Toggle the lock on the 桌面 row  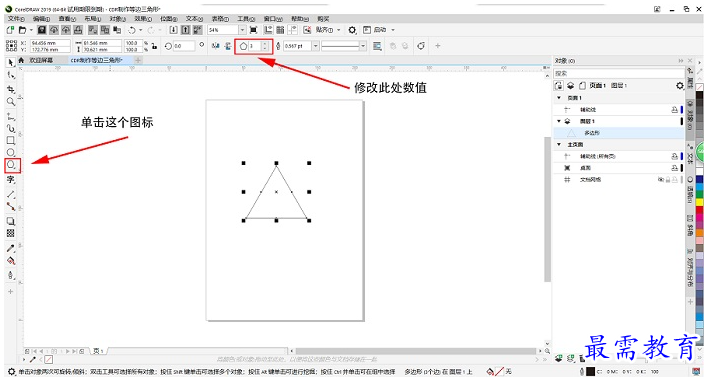pos(674,168)
